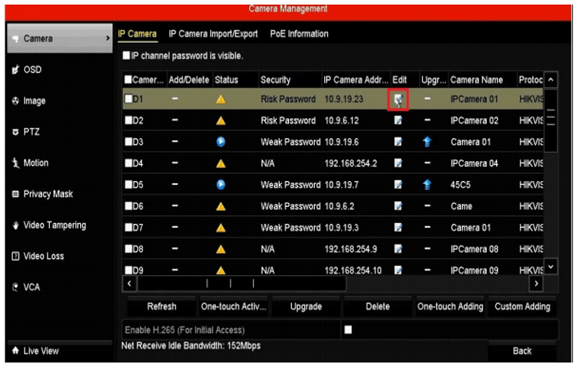The width and height of the screenshot is (575, 365).
Task: Click the warning status icon in row D4
Action: [x=221, y=164]
